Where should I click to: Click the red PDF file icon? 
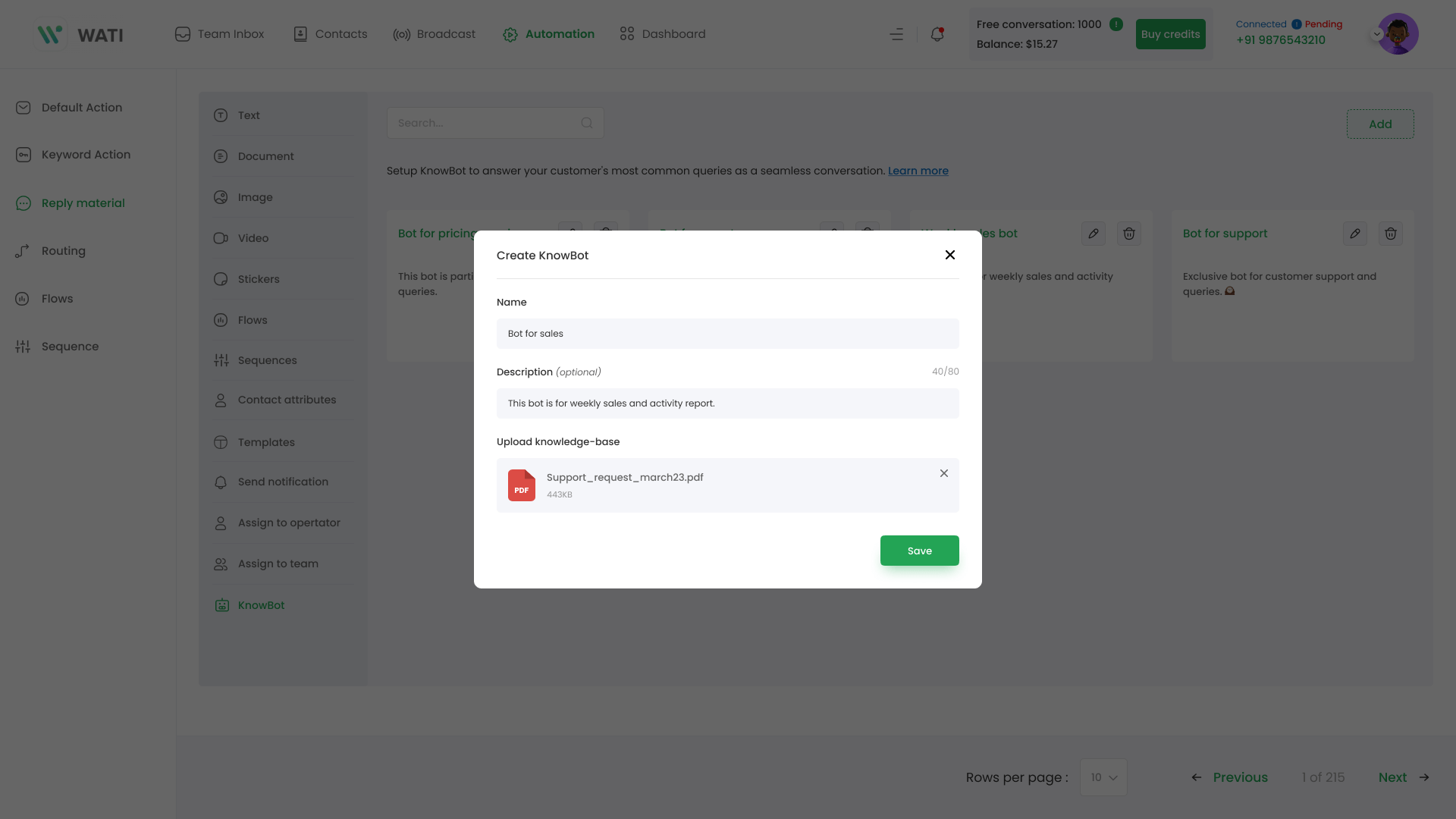(x=522, y=485)
